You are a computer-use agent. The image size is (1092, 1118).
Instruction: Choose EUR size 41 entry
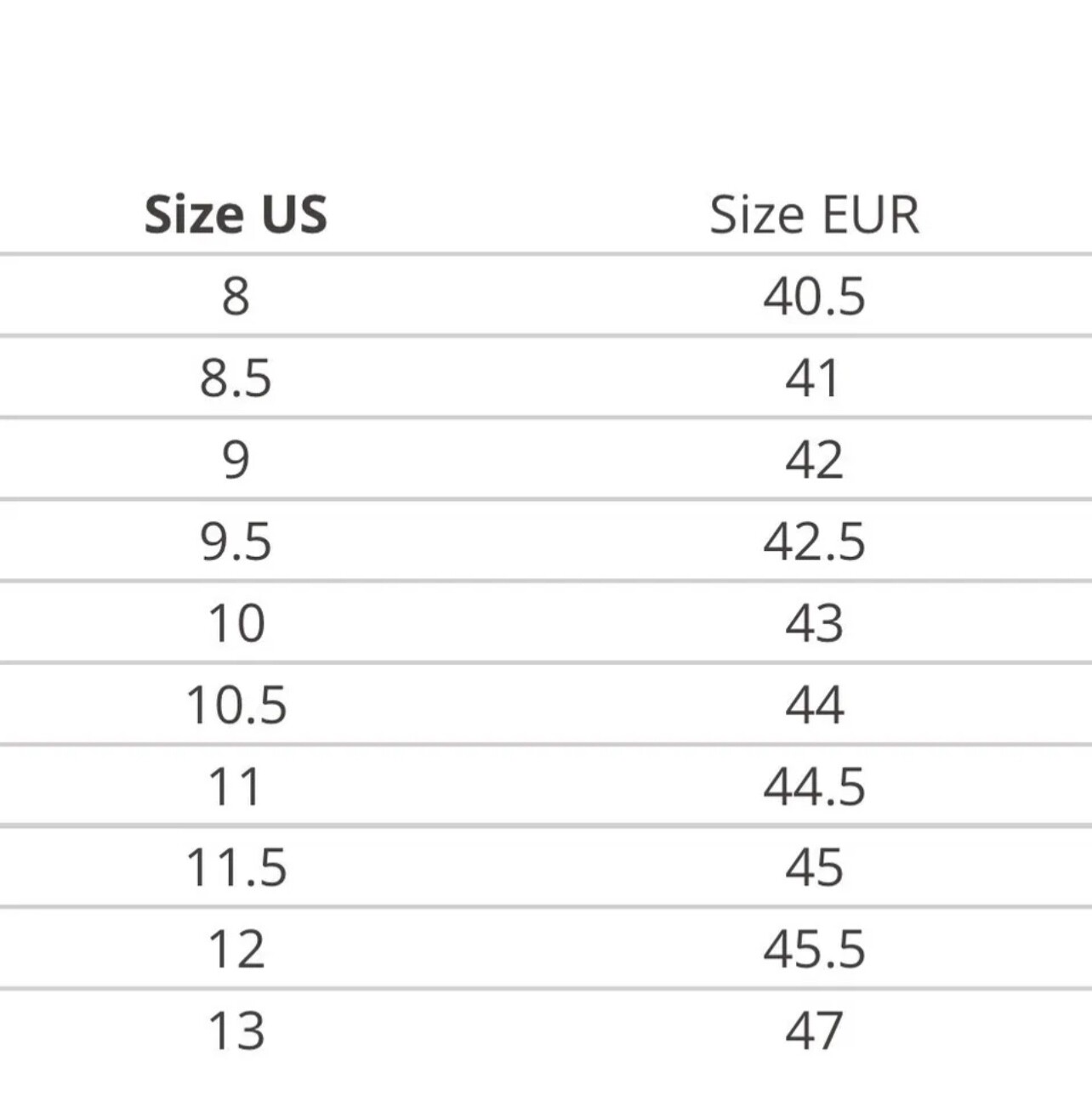[814, 378]
